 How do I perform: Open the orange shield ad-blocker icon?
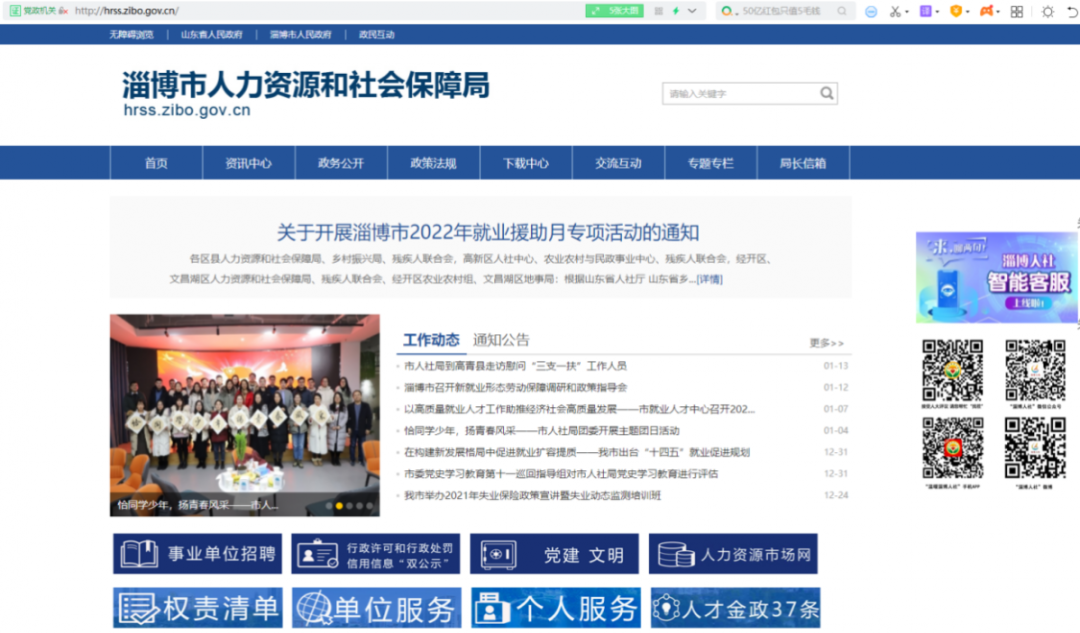tap(957, 10)
